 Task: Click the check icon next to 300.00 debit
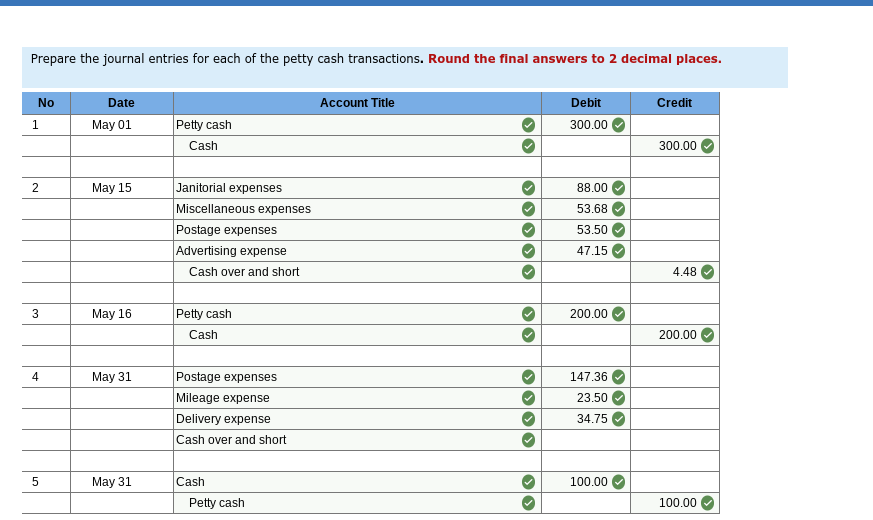click(x=618, y=125)
